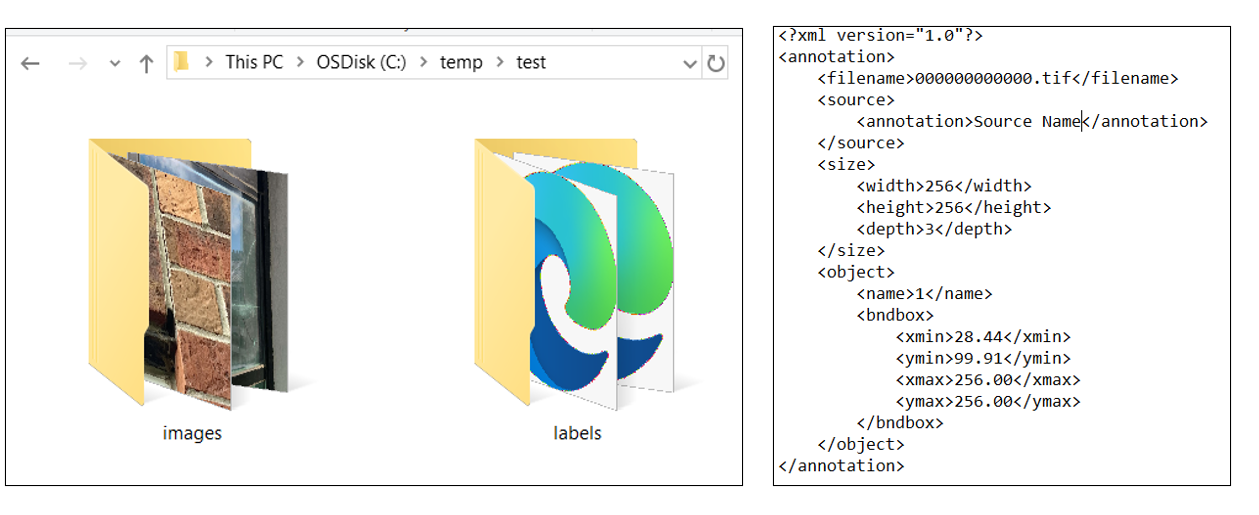Click the opening object tag

click(856, 272)
